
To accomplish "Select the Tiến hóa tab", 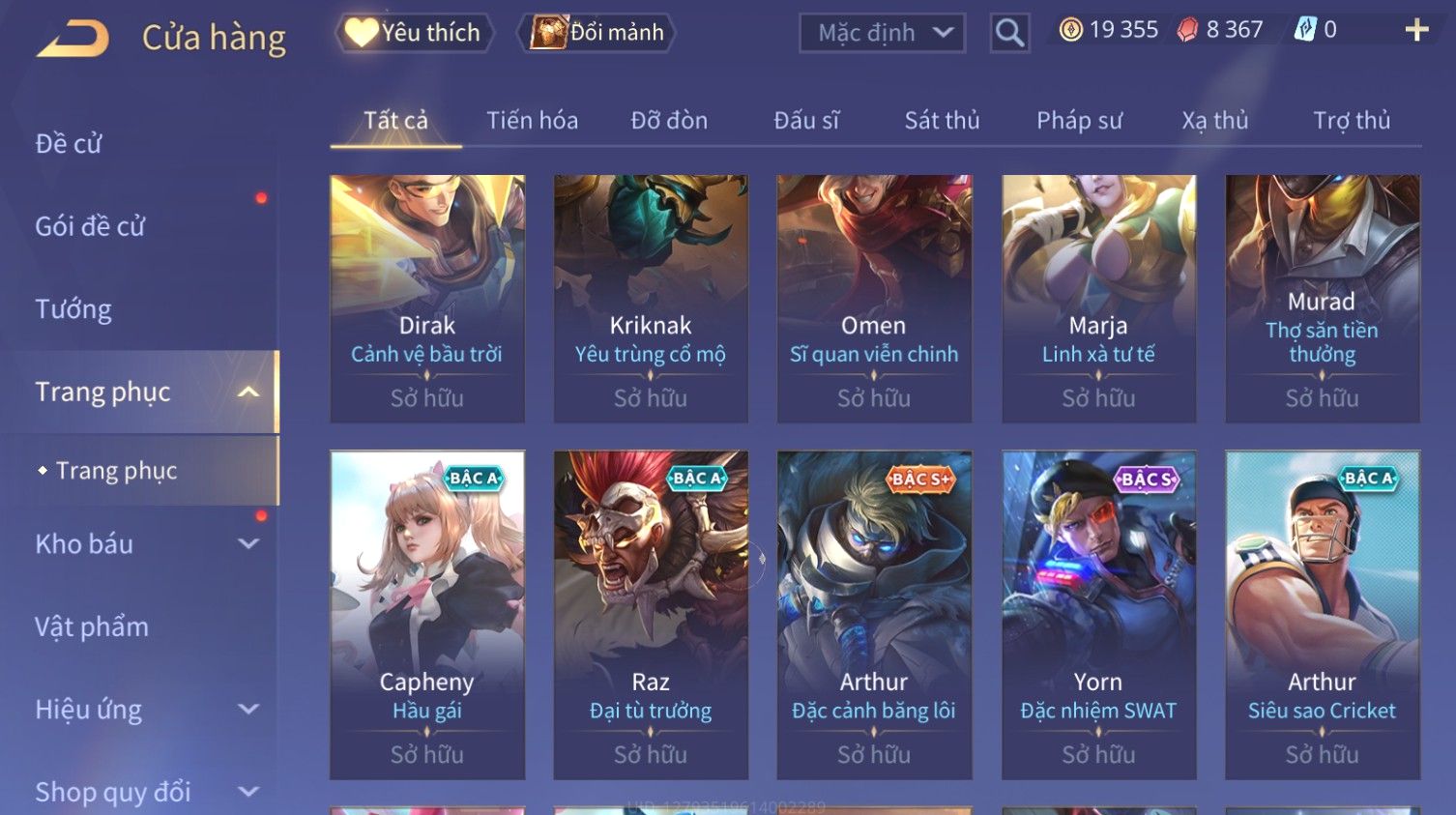I will click(x=532, y=120).
